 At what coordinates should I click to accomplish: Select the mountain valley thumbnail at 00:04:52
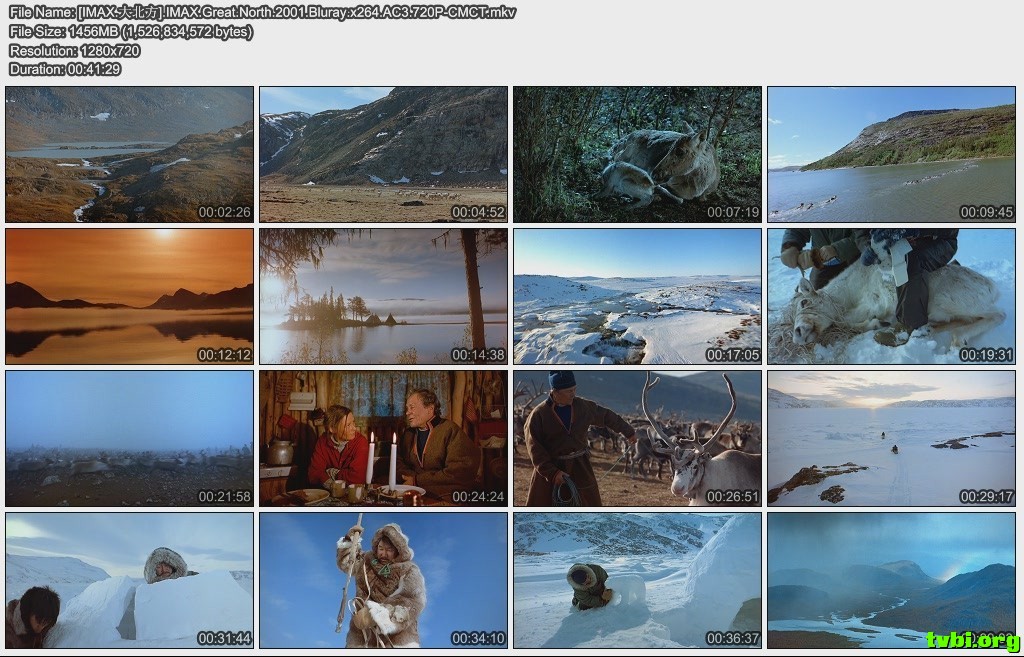pyautogui.click(x=383, y=154)
